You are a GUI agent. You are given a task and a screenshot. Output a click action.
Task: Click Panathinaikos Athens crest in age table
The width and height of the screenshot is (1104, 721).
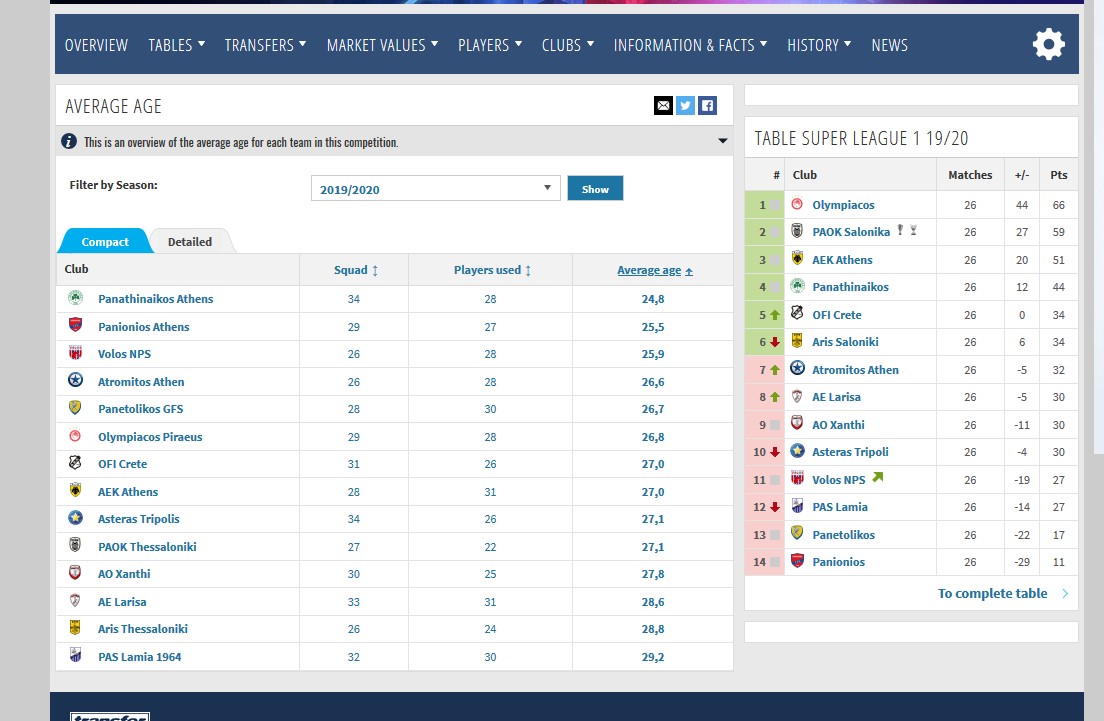[75, 298]
